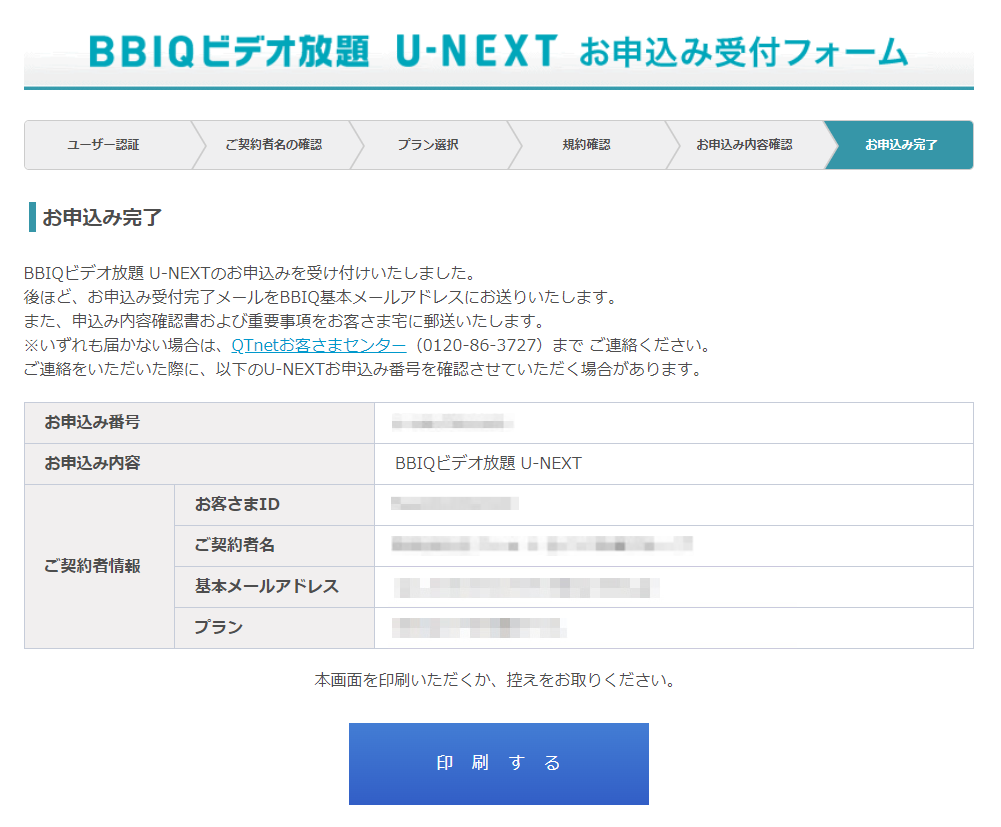Click the お客さまID value cell

click(x=450, y=504)
